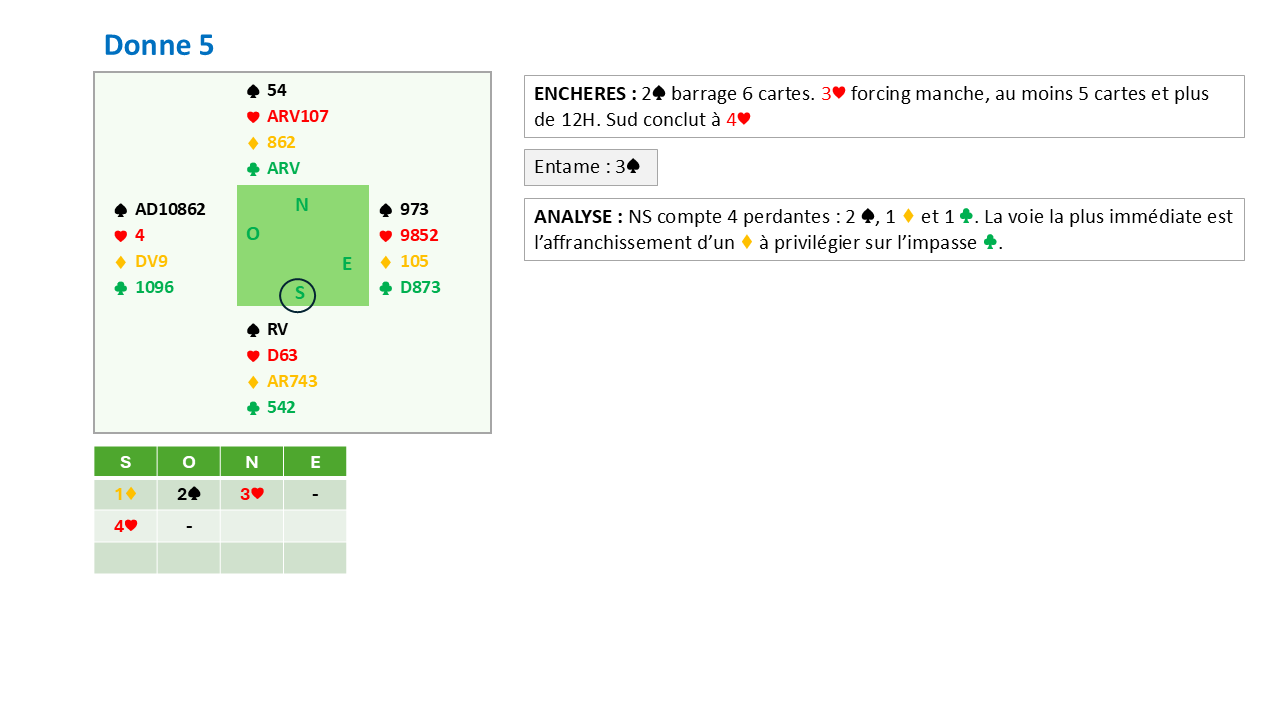The width and height of the screenshot is (1280, 720).
Task: Select the 2♠ bid in West's column
Action: [x=189, y=494]
